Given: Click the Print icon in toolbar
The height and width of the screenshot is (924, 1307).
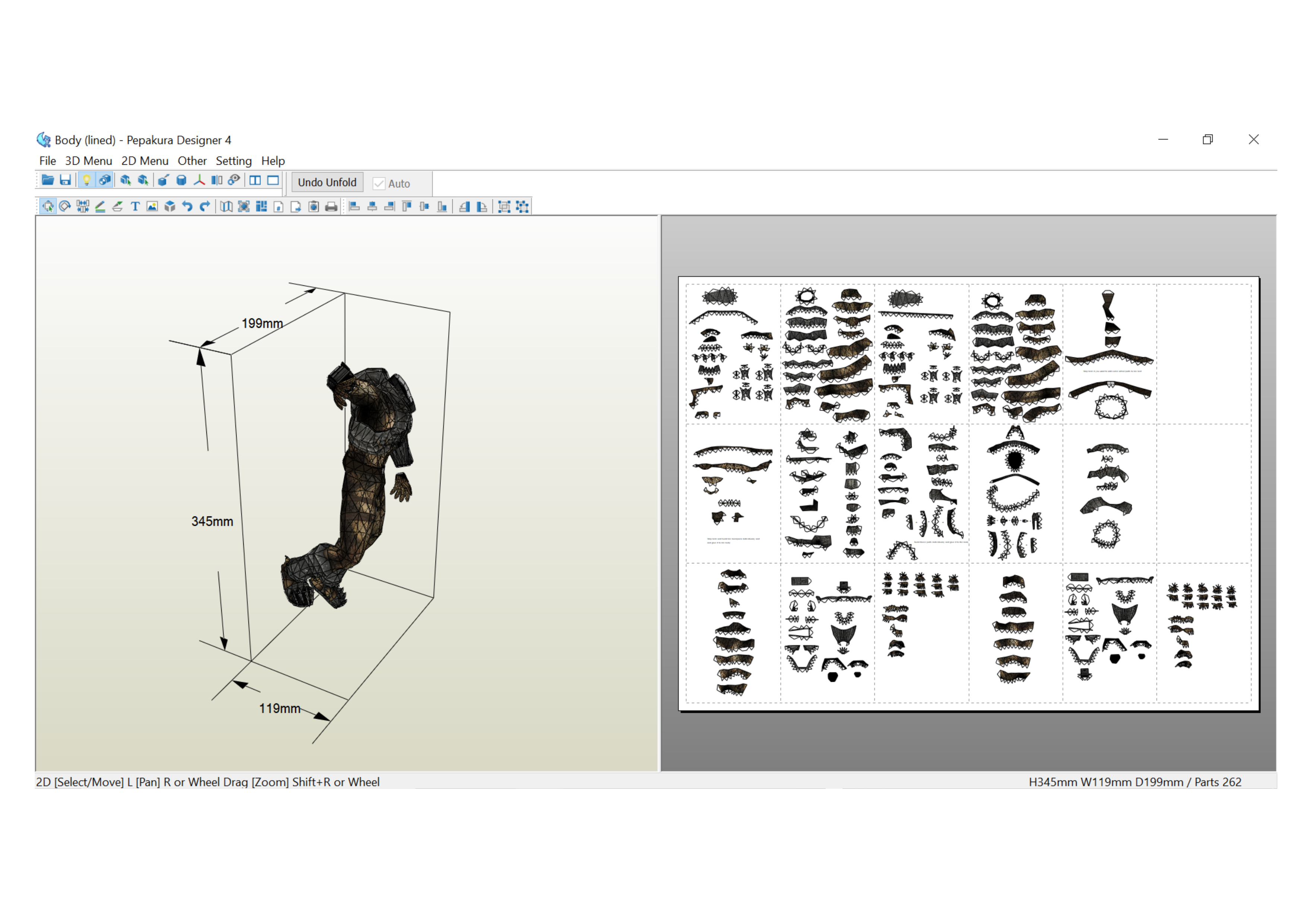Looking at the screenshot, I should [331, 207].
